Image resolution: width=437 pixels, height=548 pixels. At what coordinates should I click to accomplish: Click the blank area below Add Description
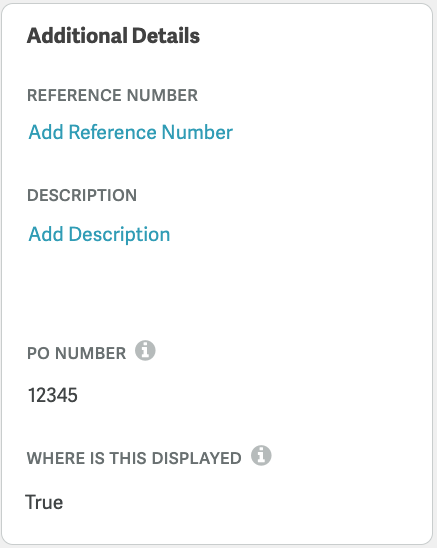(217, 290)
